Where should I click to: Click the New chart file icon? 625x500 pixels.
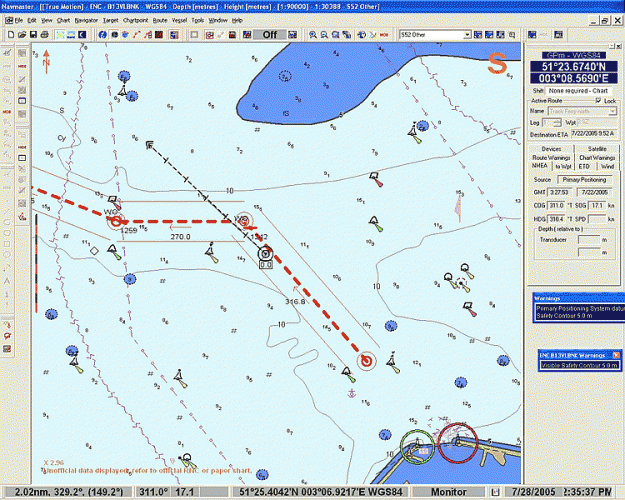(x=8, y=34)
